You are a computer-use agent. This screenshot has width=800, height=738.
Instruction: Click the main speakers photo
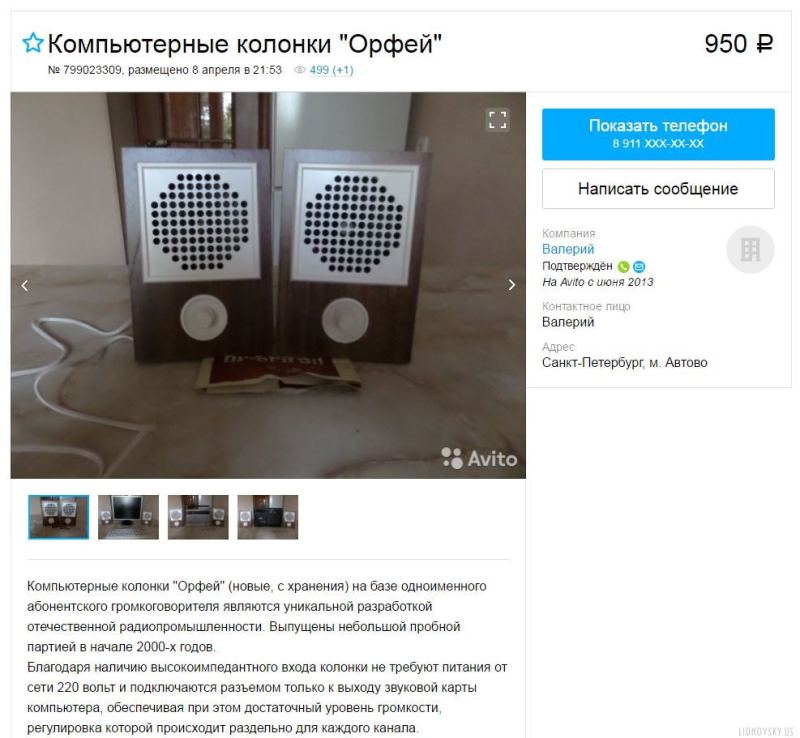click(268, 285)
